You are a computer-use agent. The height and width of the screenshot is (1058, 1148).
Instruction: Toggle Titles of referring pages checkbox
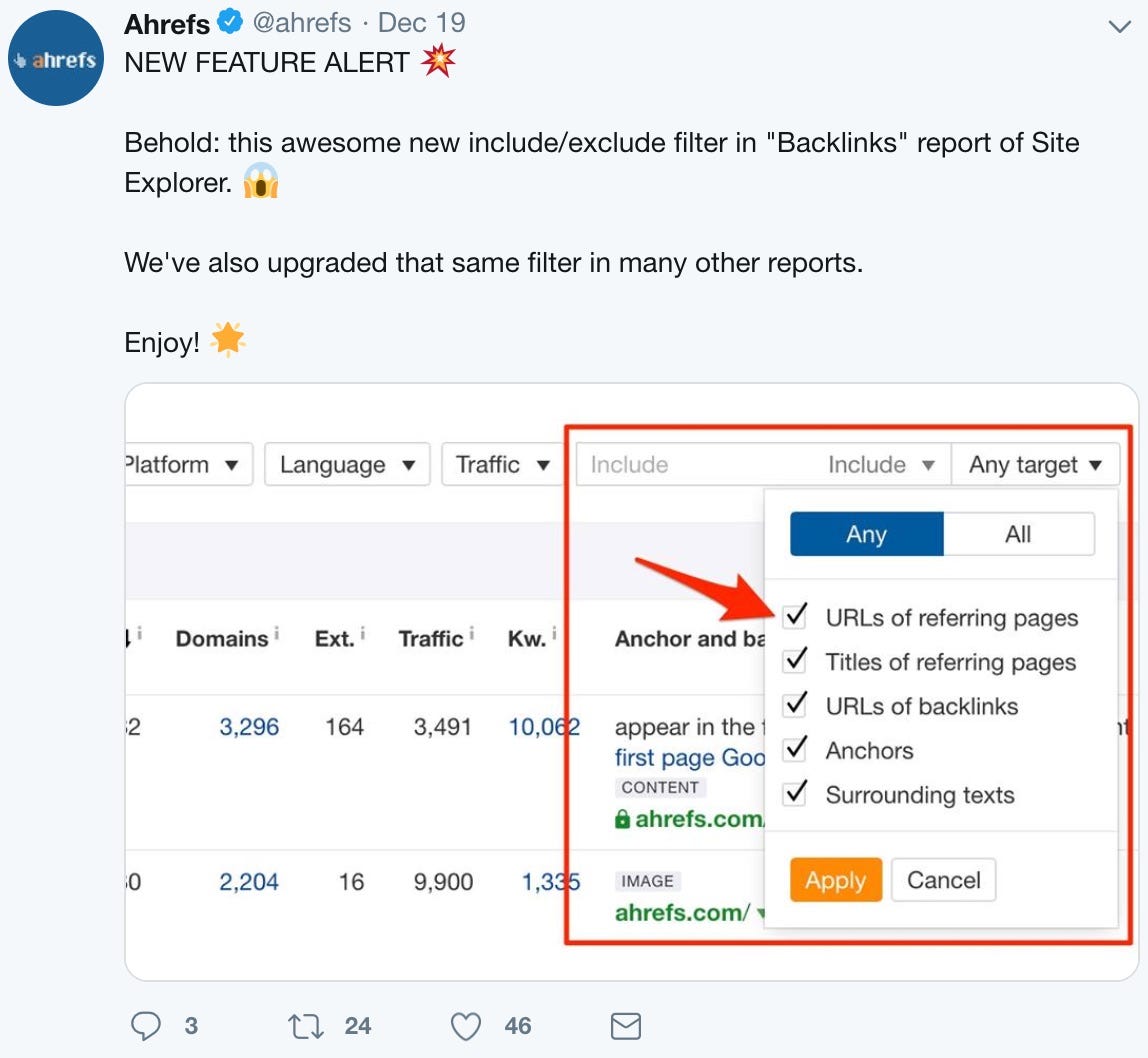(795, 660)
